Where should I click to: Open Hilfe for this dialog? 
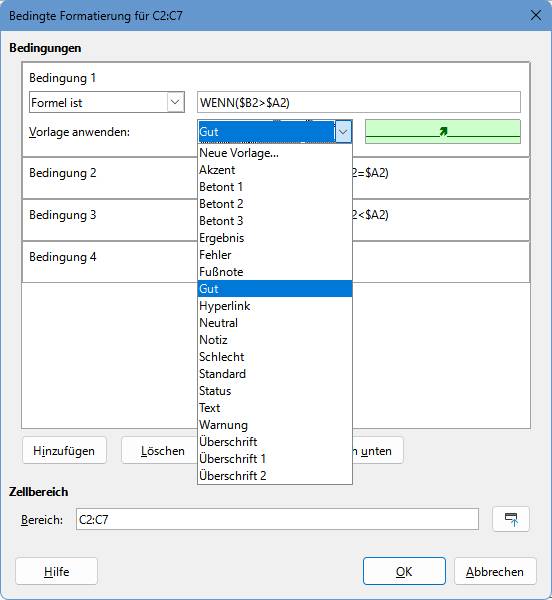[x=57, y=571]
